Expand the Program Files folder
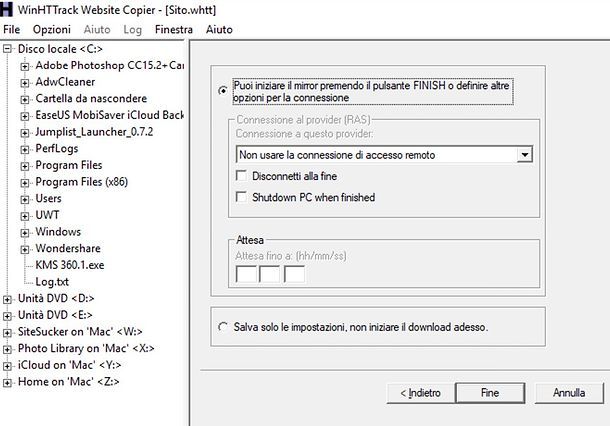This screenshot has width=610, height=426. (25, 166)
